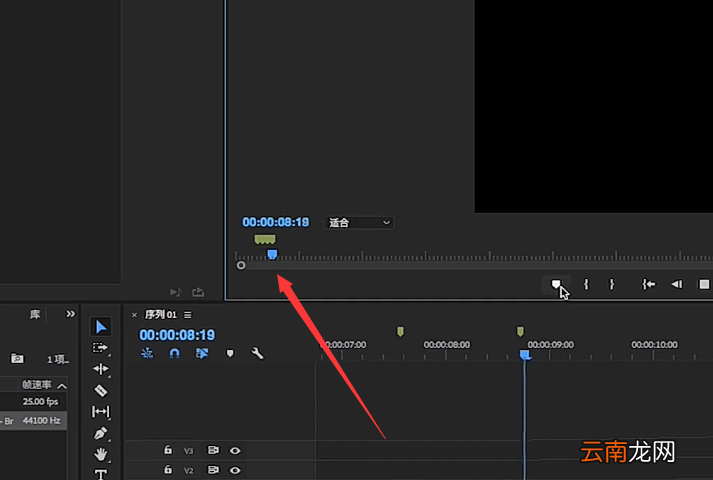Click the 1 项 item count
Viewport: 713px width, 480px height.
click(x=58, y=360)
